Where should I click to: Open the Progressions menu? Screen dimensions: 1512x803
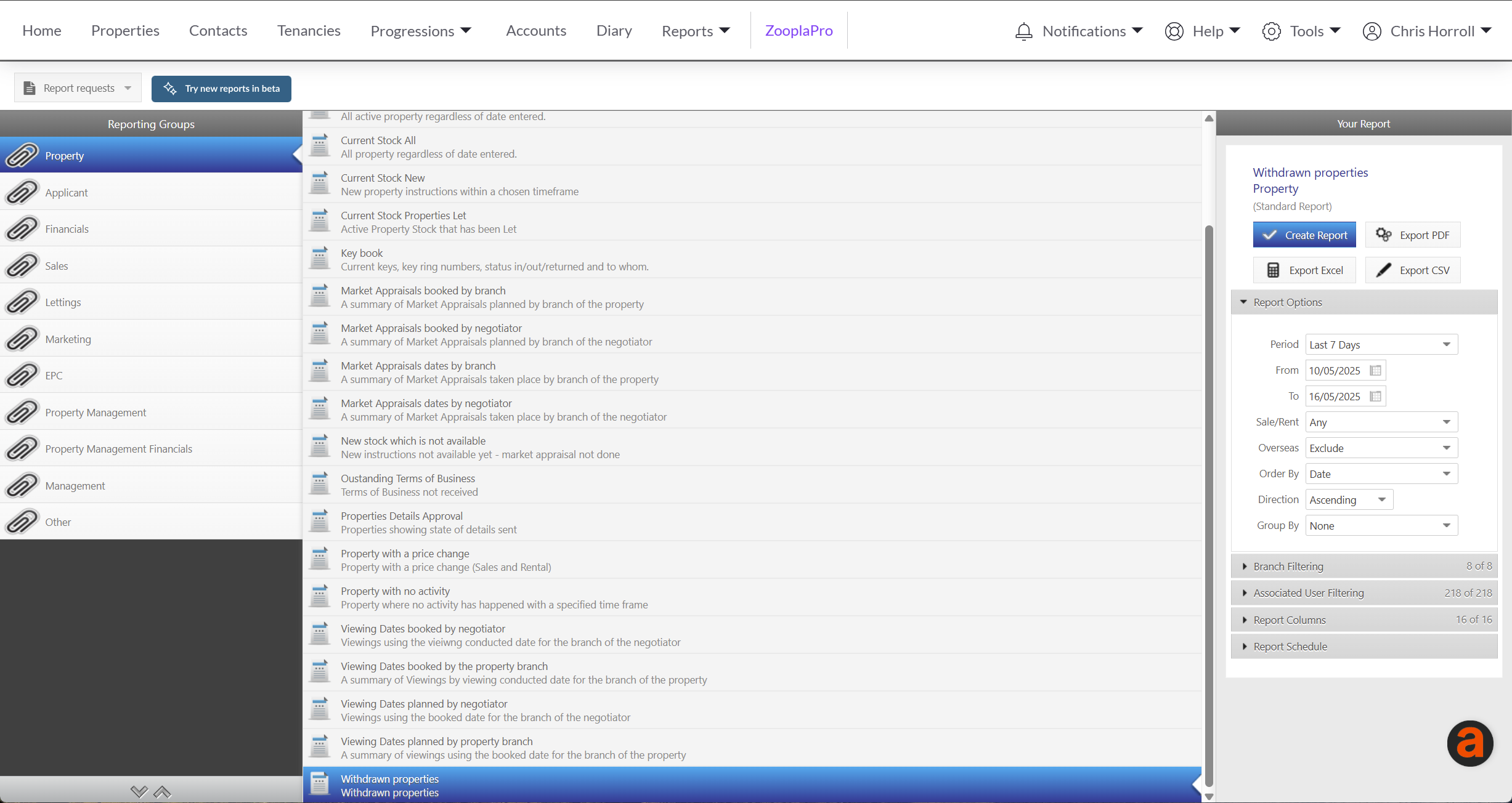[x=421, y=31]
